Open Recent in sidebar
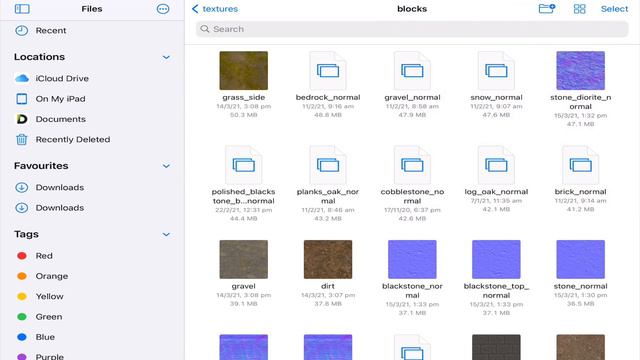The image size is (640, 360). 51,30
